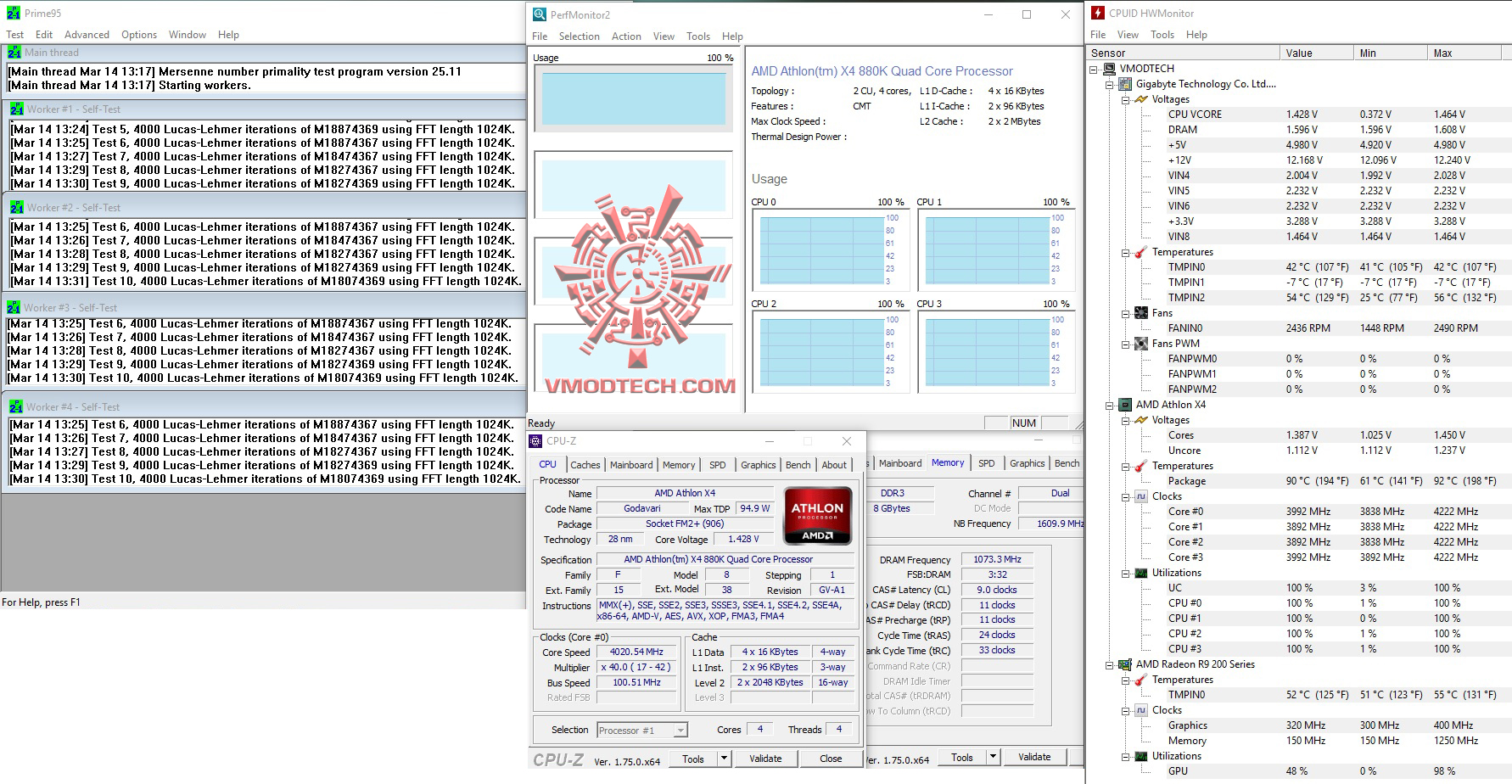Screen dimensions: 1512x784
Task: Click the Worker #2 Self-Test window icon
Action: coord(17,207)
